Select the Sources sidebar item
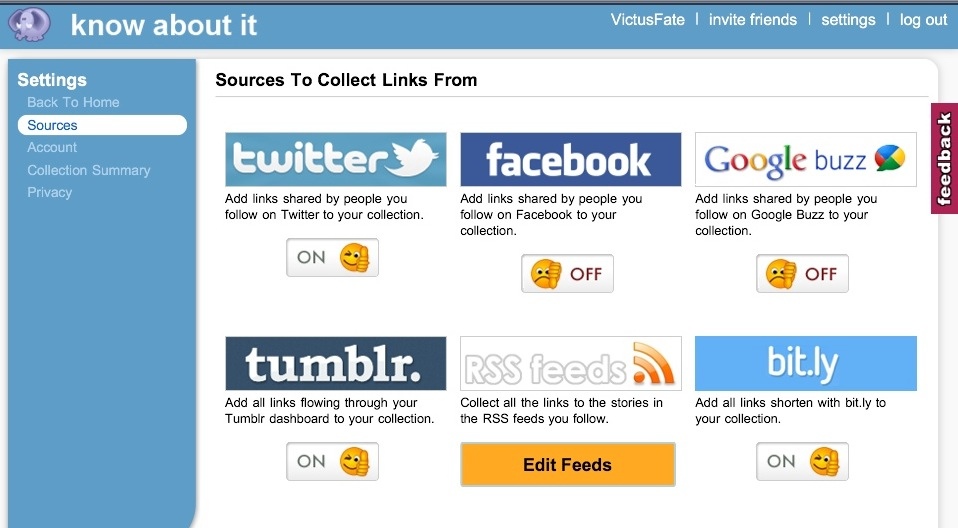This screenshot has height=528, width=958. (102, 125)
